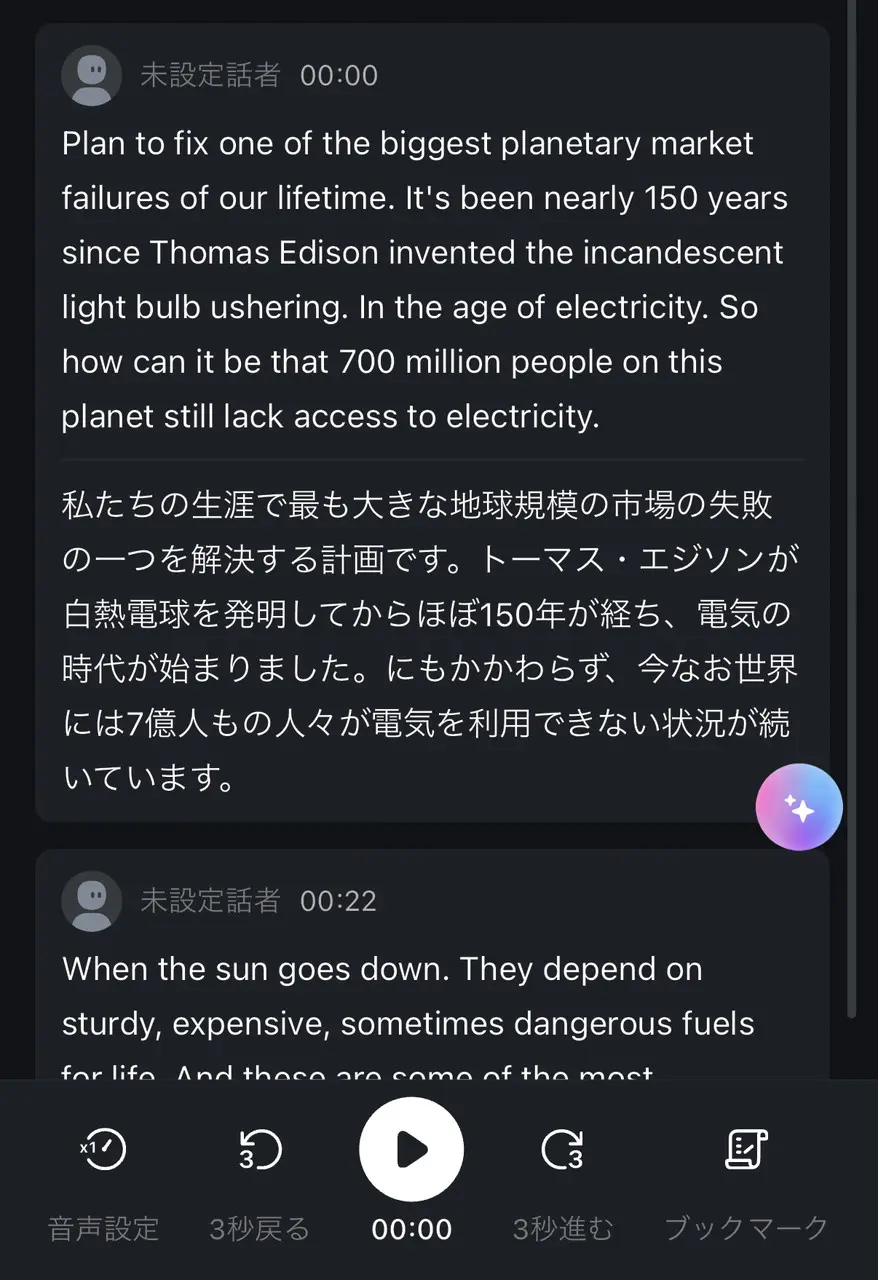Open the AI sparkle assistant button

[x=799, y=807]
